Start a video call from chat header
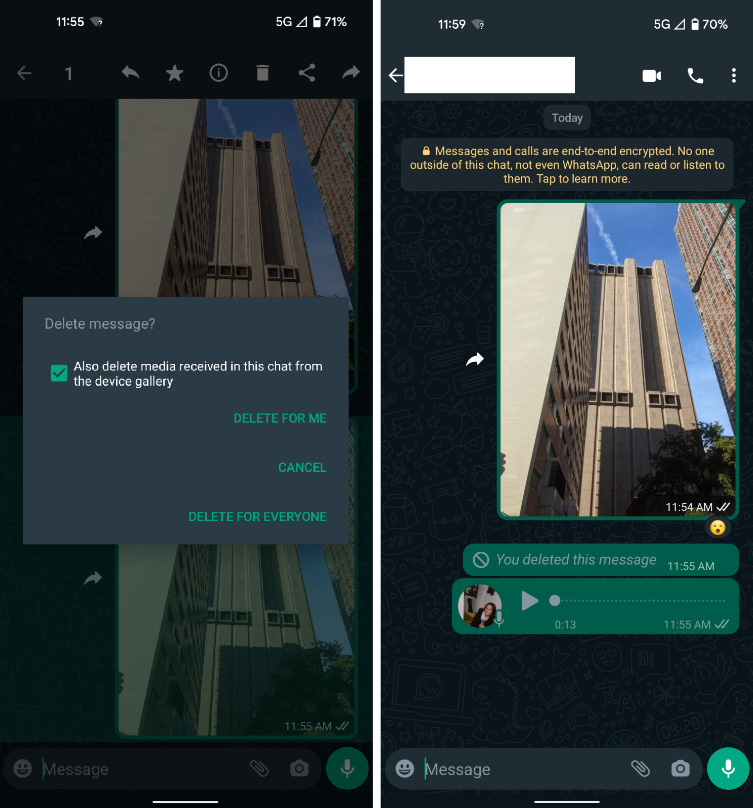Image resolution: width=753 pixels, height=808 pixels. coord(651,76)
